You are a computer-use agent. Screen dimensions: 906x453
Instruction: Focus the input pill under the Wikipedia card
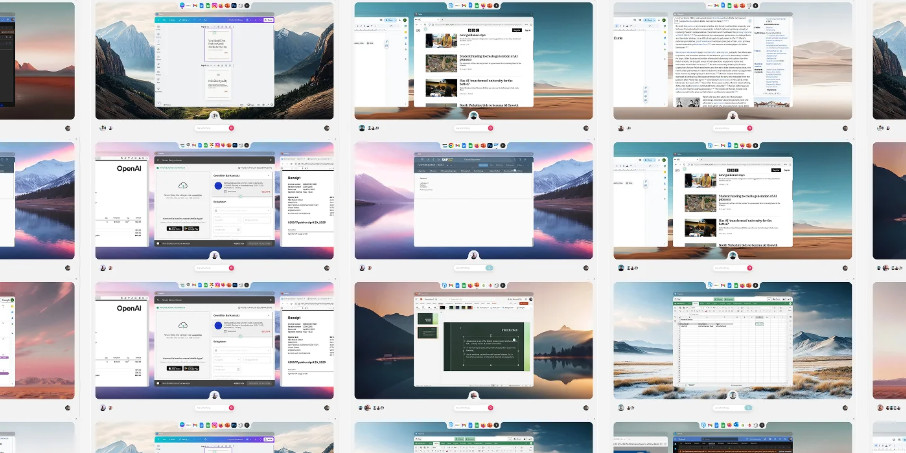click(x=730, y=128)
